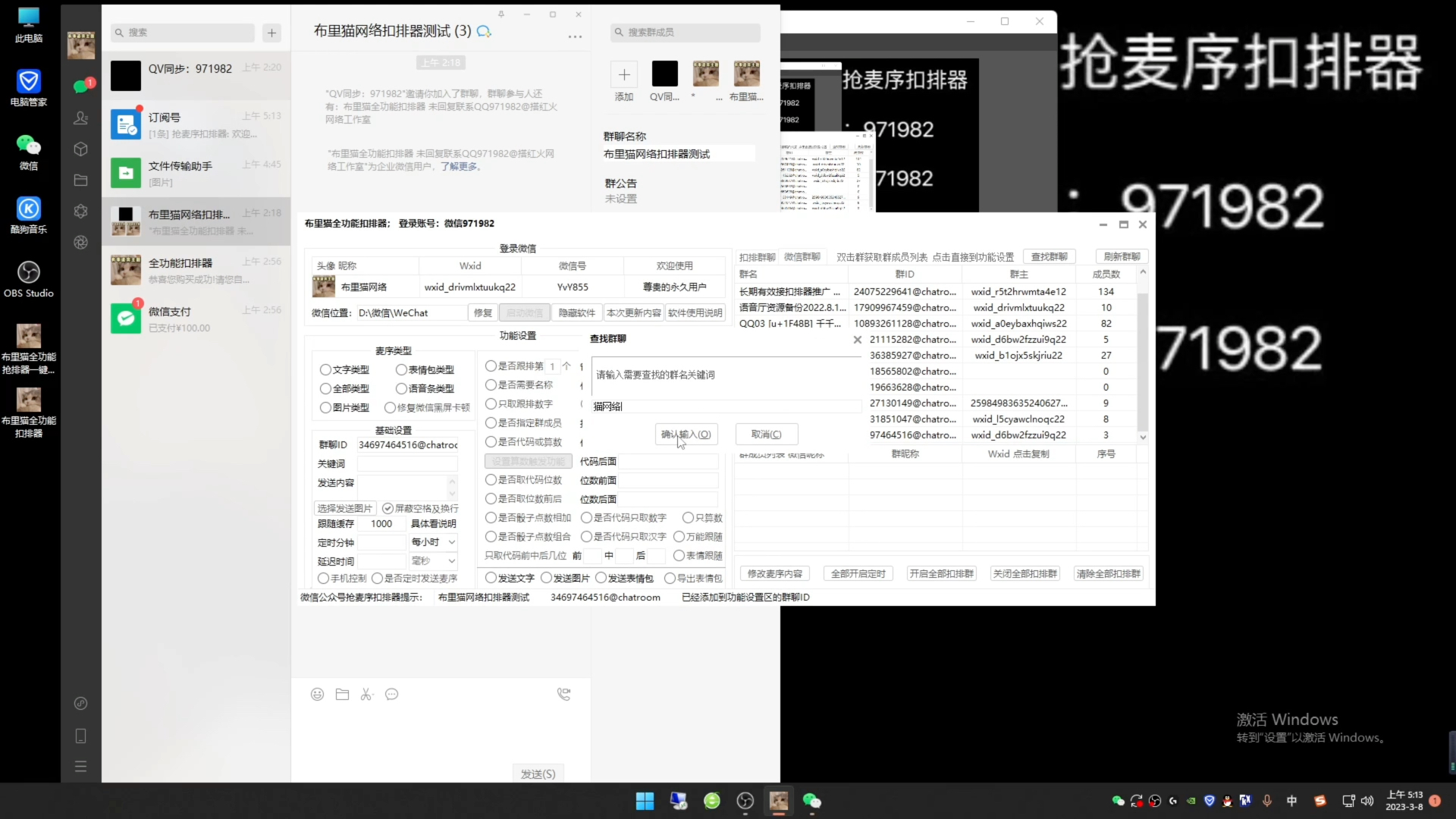Open WeChat favorites cube icon
Screen dimensions: 1456x819
coord(80,149)
